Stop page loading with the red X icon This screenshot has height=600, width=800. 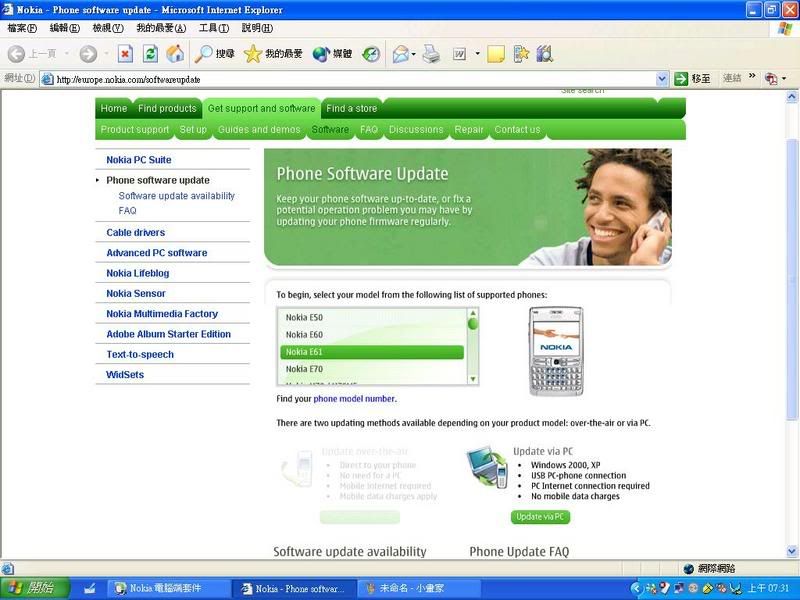tap(125, 54)
